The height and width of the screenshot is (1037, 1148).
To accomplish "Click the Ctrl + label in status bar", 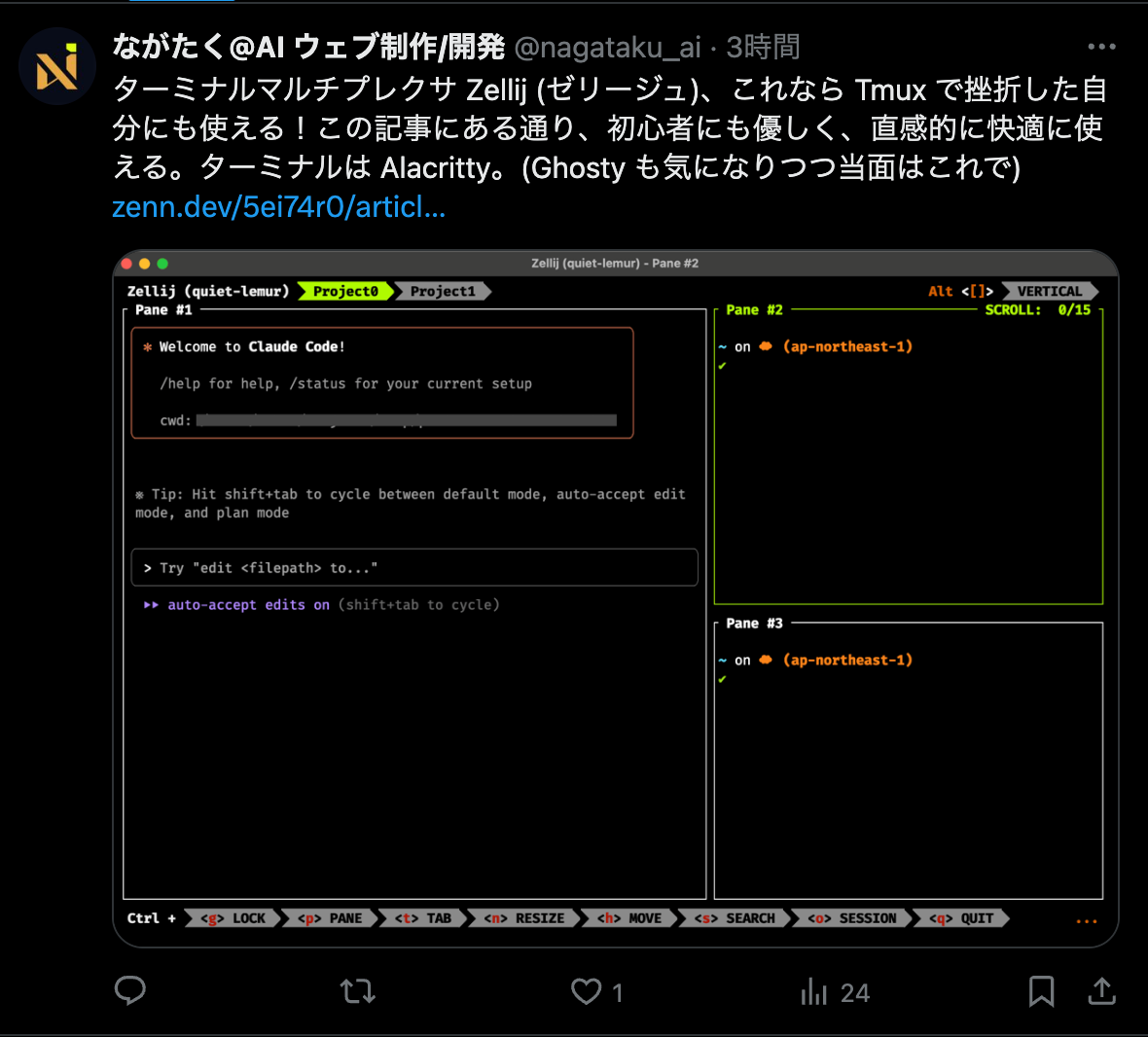I will 152,918.
